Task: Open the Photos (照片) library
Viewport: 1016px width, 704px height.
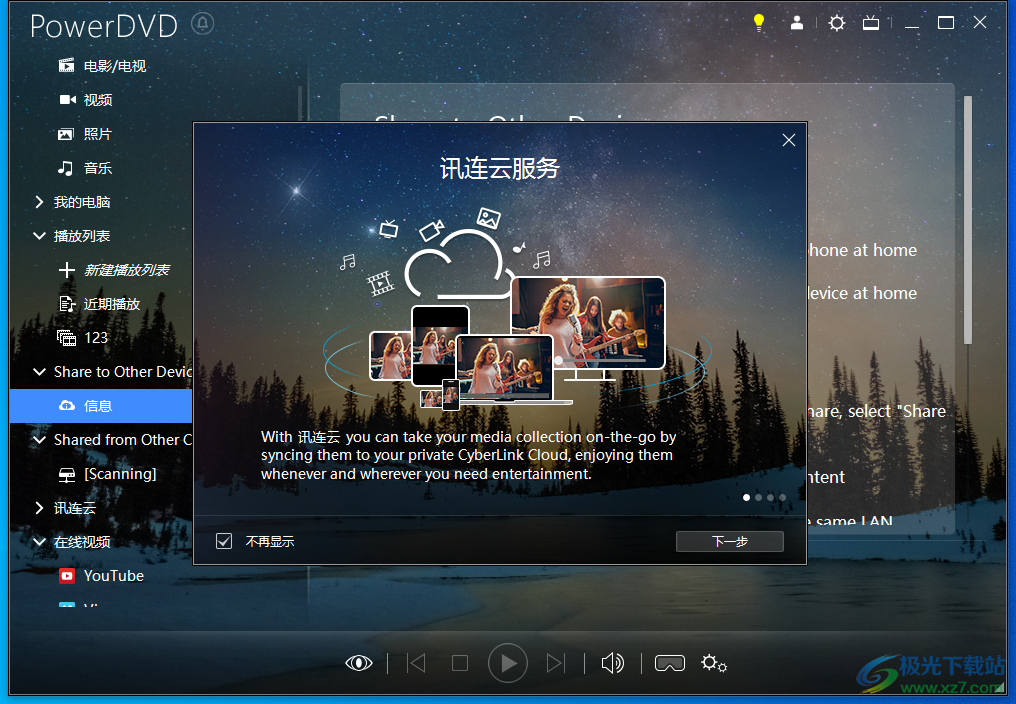Action: click(x=85, y=134)
